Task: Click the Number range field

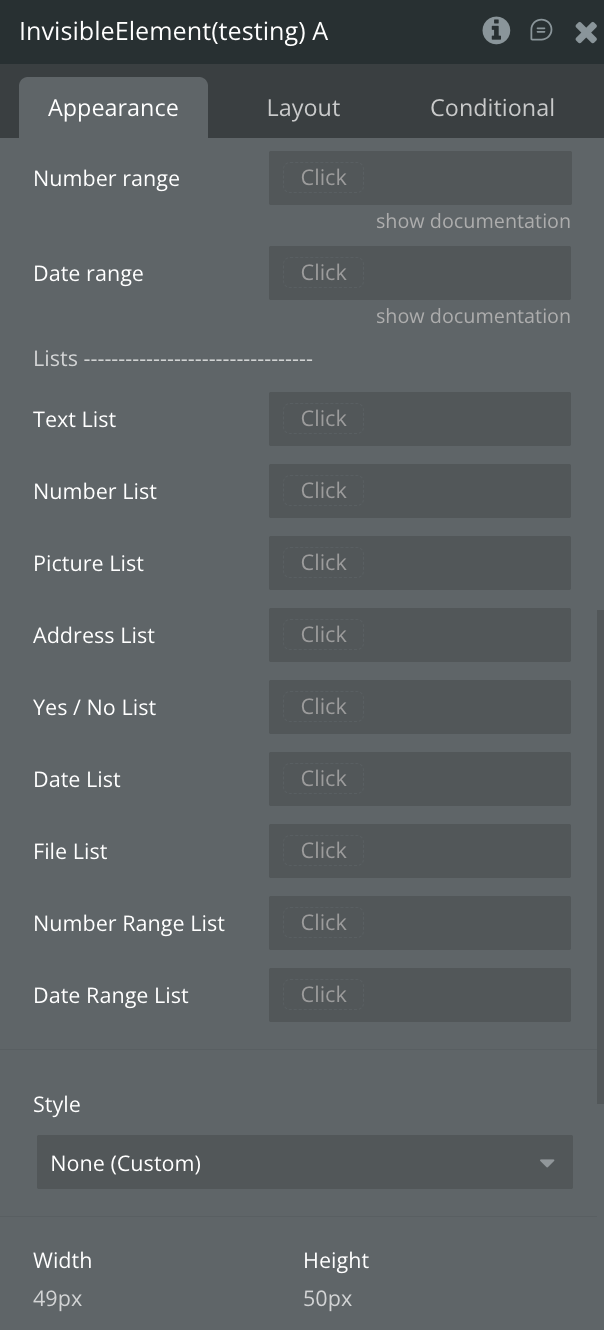Action: click(x=420, y=178)
